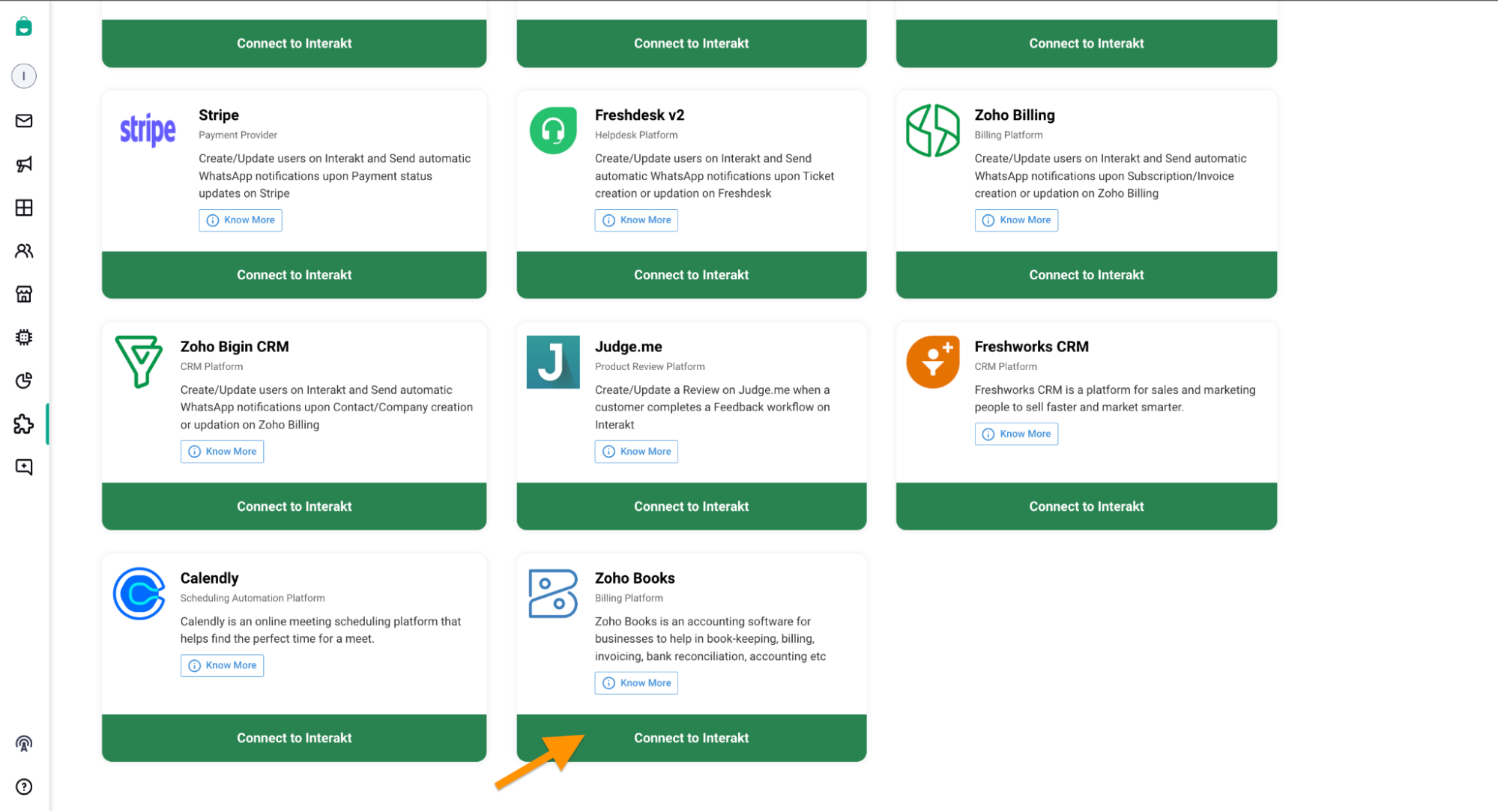Open the Interakt home via the bag logo

point(23,26)
